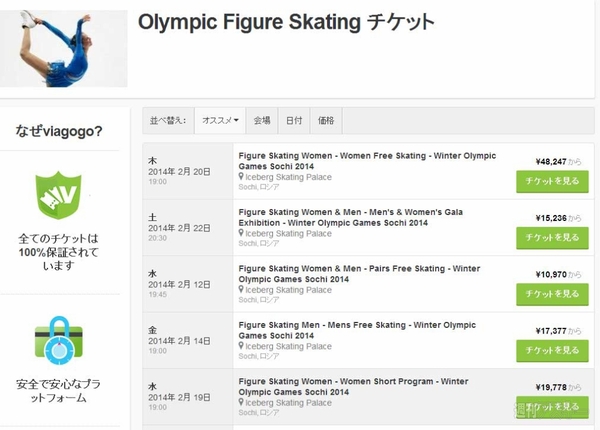Click location pin icon for Women Free Skating
The width and height of the screenshot is (600, 430).
240,178
